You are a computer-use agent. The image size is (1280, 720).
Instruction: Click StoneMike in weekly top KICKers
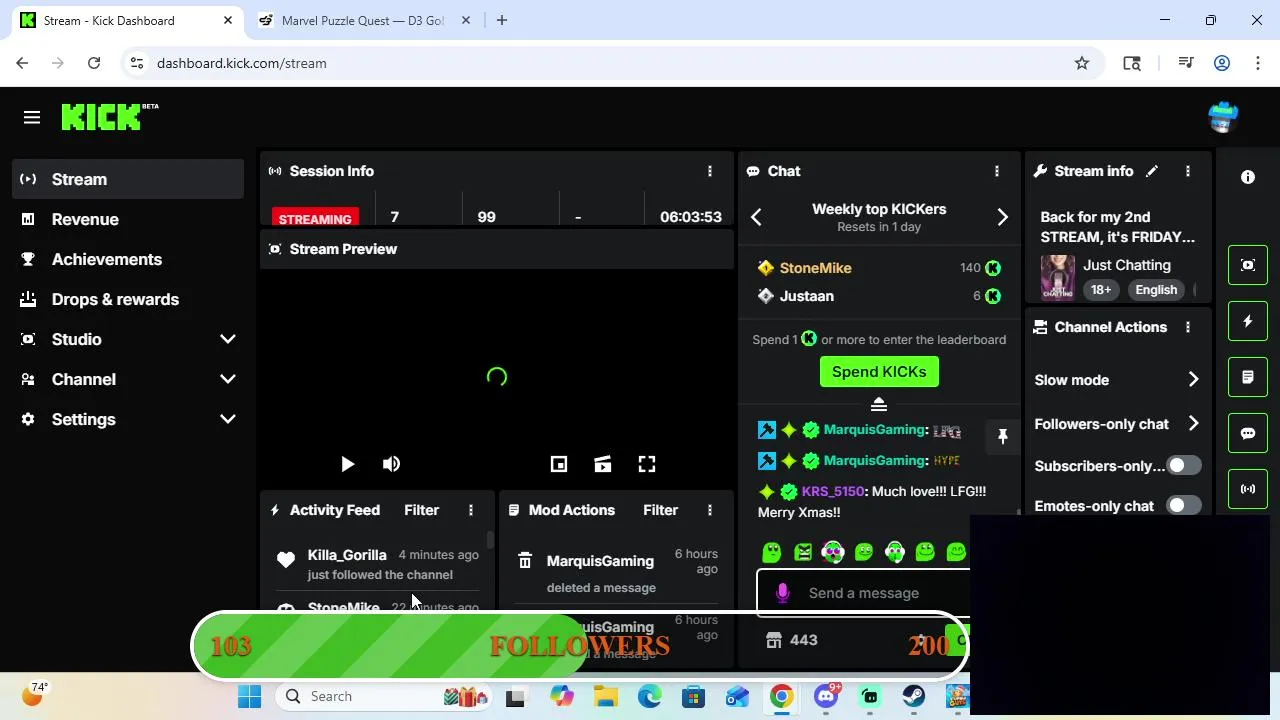815,268
